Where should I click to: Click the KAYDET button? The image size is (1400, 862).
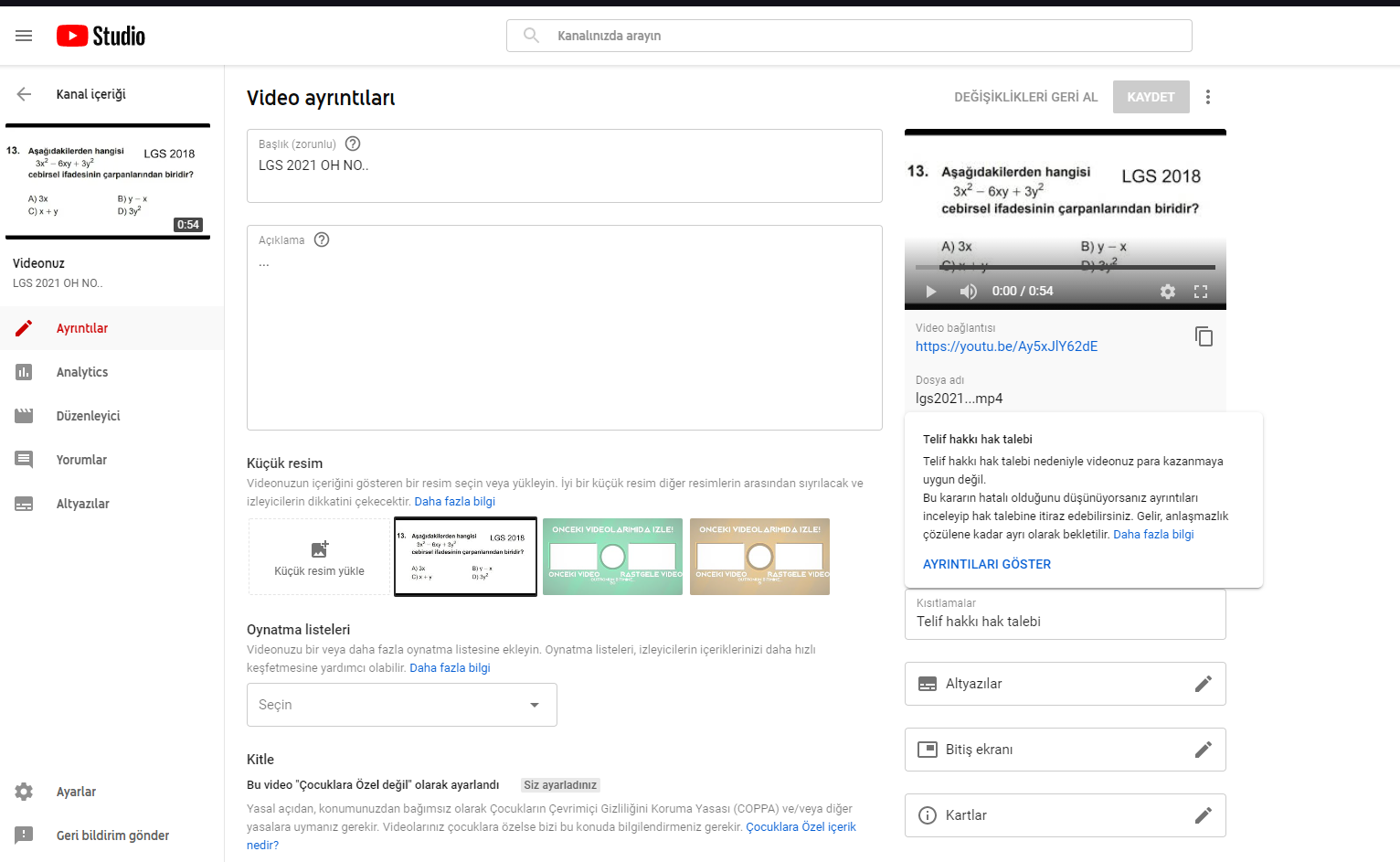[x=1151, y=97]
